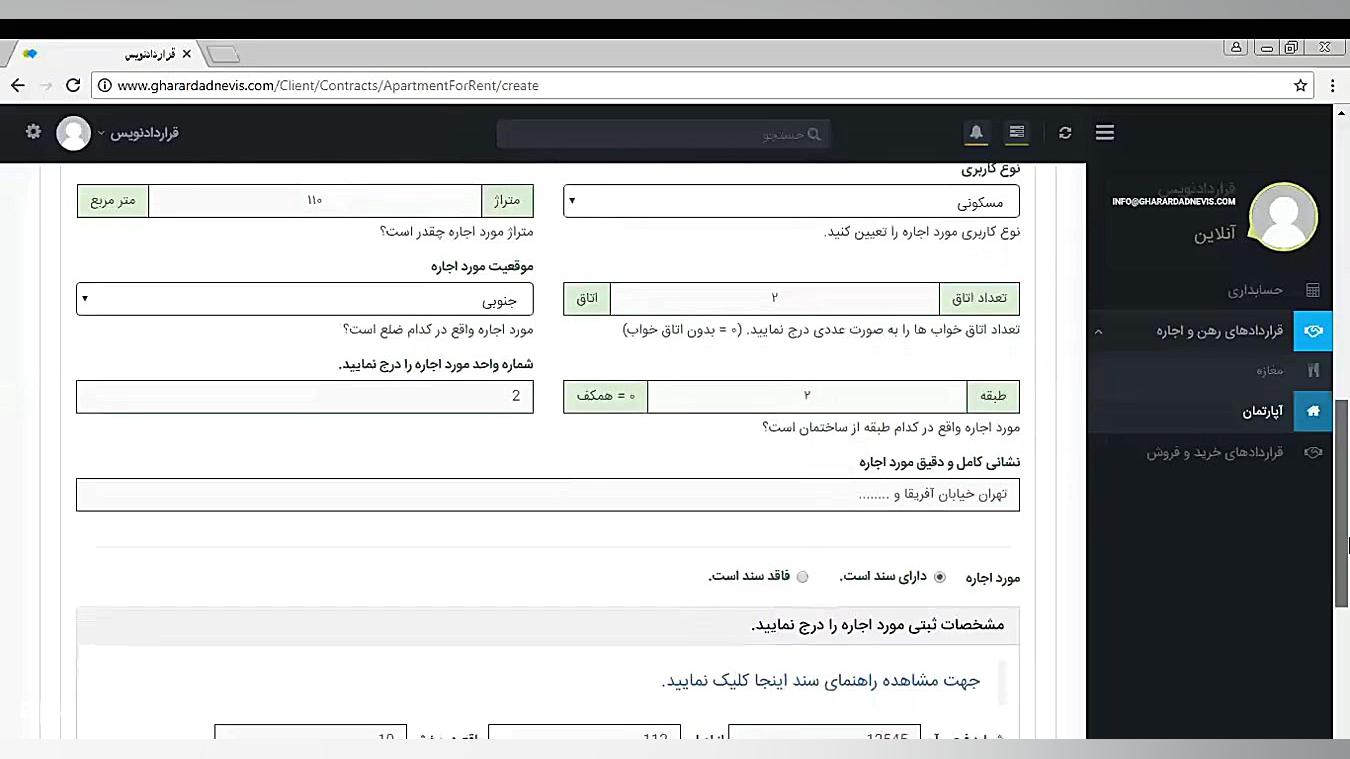Click the settings gear at top left

pos(32,132)
